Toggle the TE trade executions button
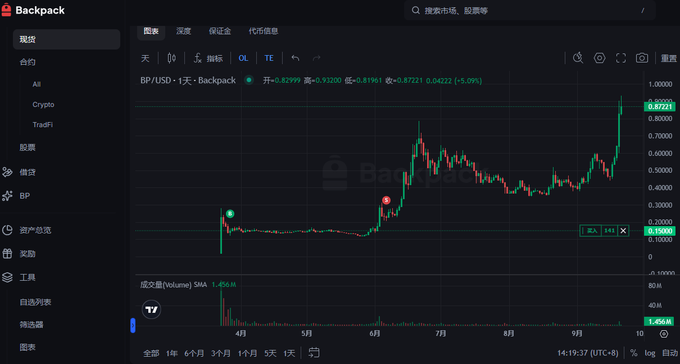The height and width of the screenshot is (364, 680). [x=269, y=58]
